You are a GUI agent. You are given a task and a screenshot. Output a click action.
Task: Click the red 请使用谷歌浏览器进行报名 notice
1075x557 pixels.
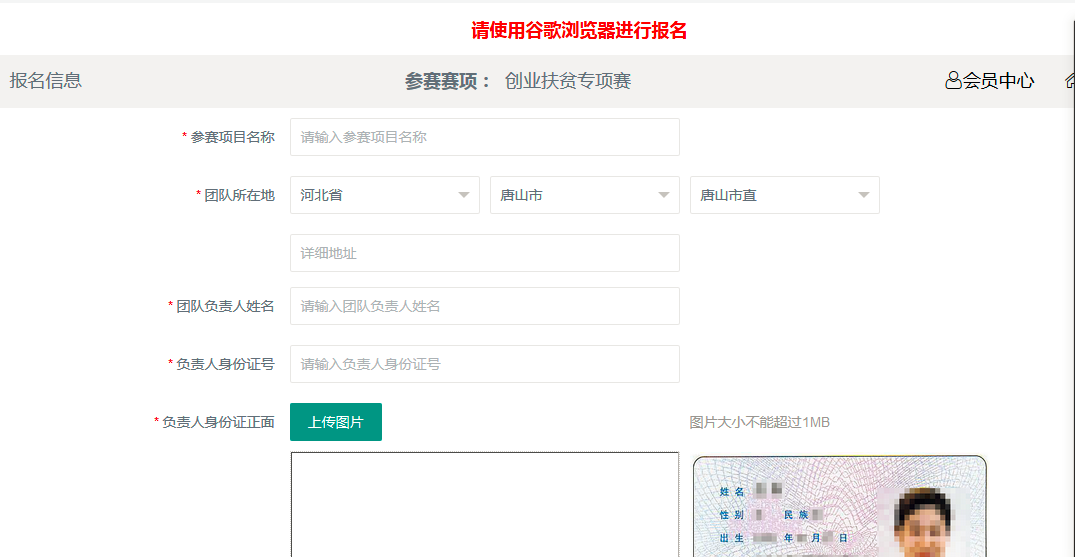click(x=579, y=30)
